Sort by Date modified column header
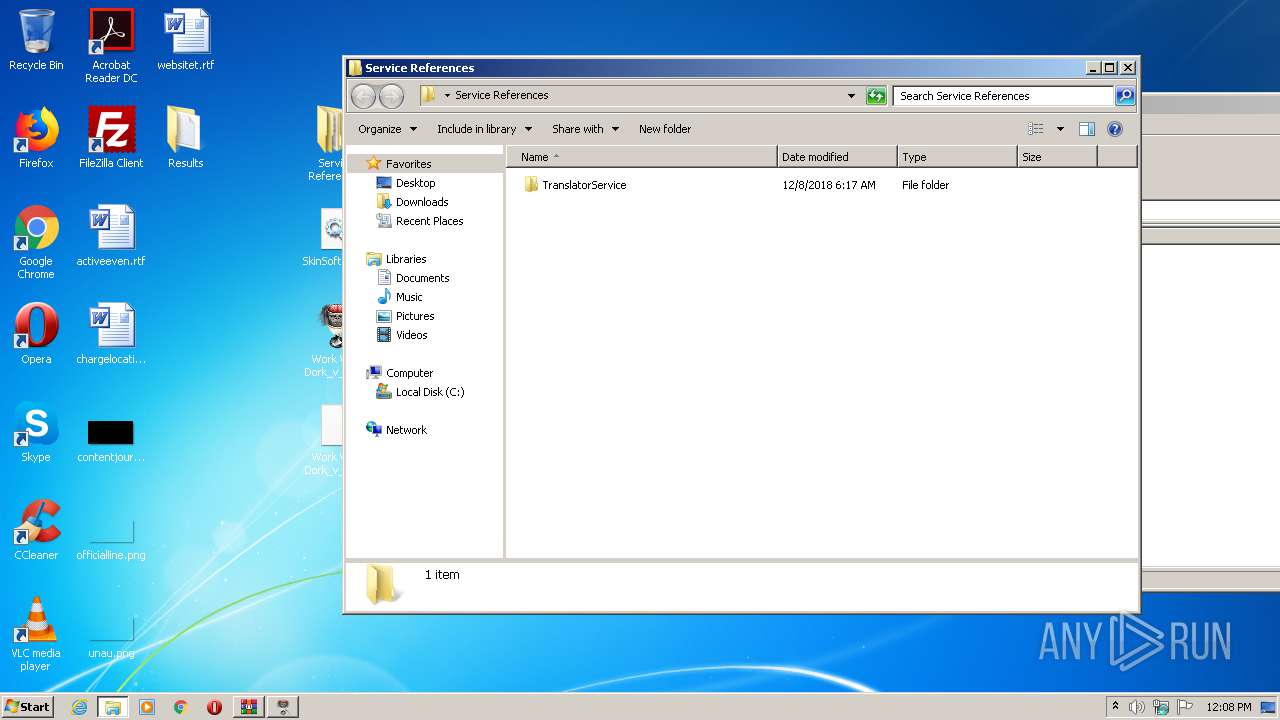Screen dimensions: 1280x720 tap(837, 157)
